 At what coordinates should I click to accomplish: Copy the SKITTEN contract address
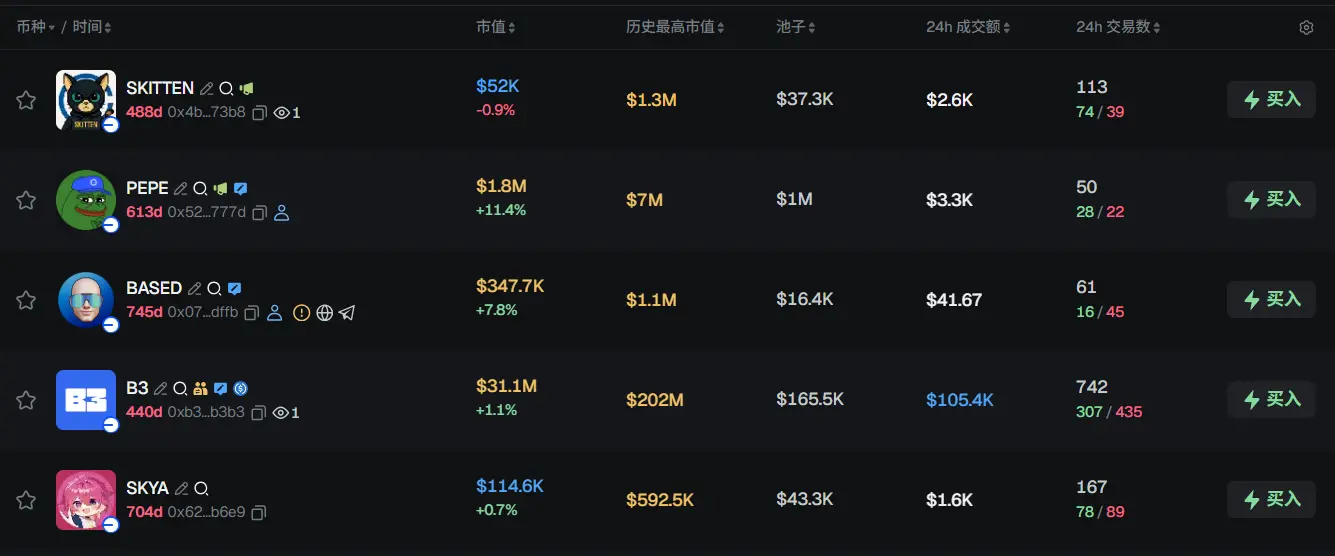point(259,113)
